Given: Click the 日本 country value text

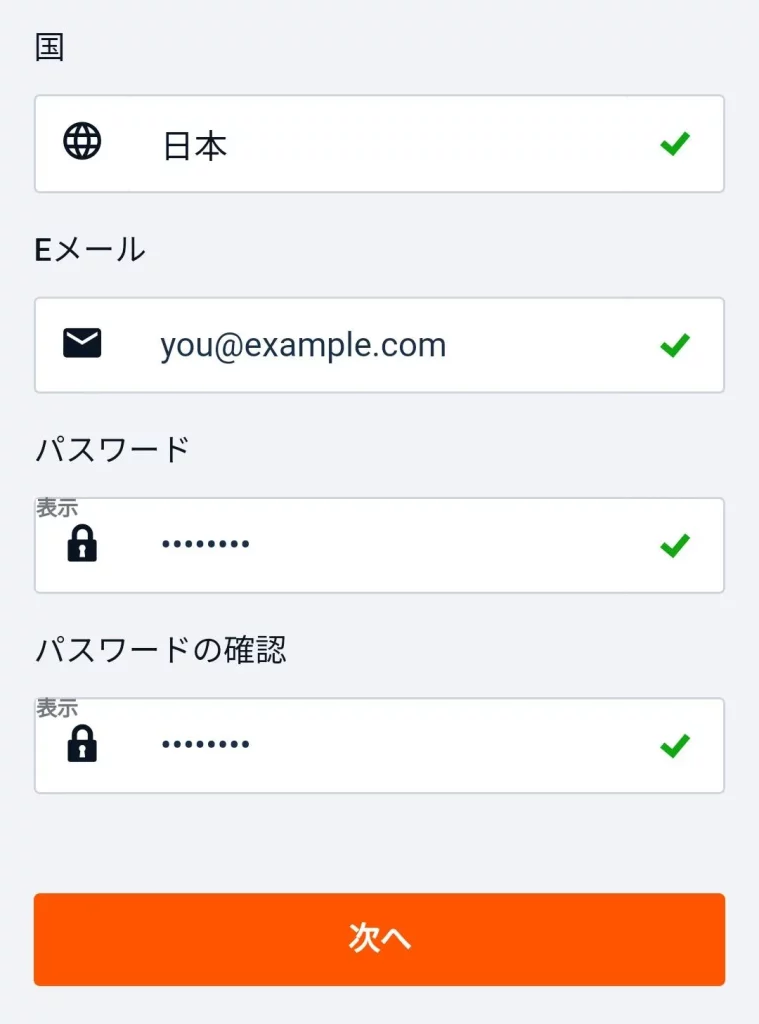Looking at the screenshot, I should click(x=195, y=146).
